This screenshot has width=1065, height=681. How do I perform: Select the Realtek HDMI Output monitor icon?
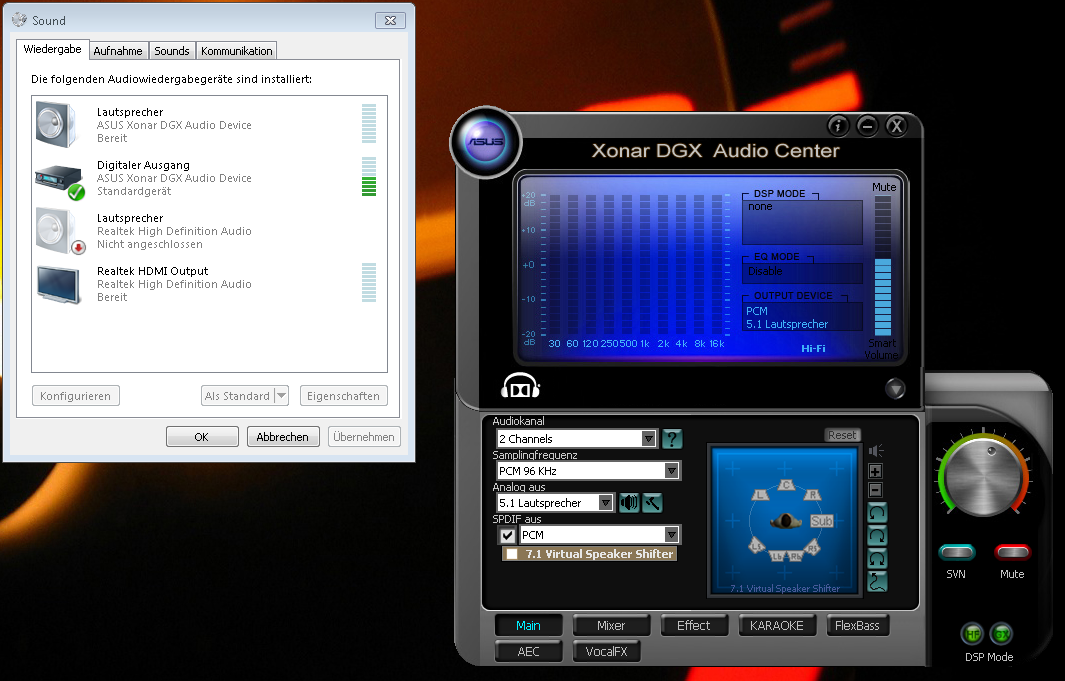point(58,284)
